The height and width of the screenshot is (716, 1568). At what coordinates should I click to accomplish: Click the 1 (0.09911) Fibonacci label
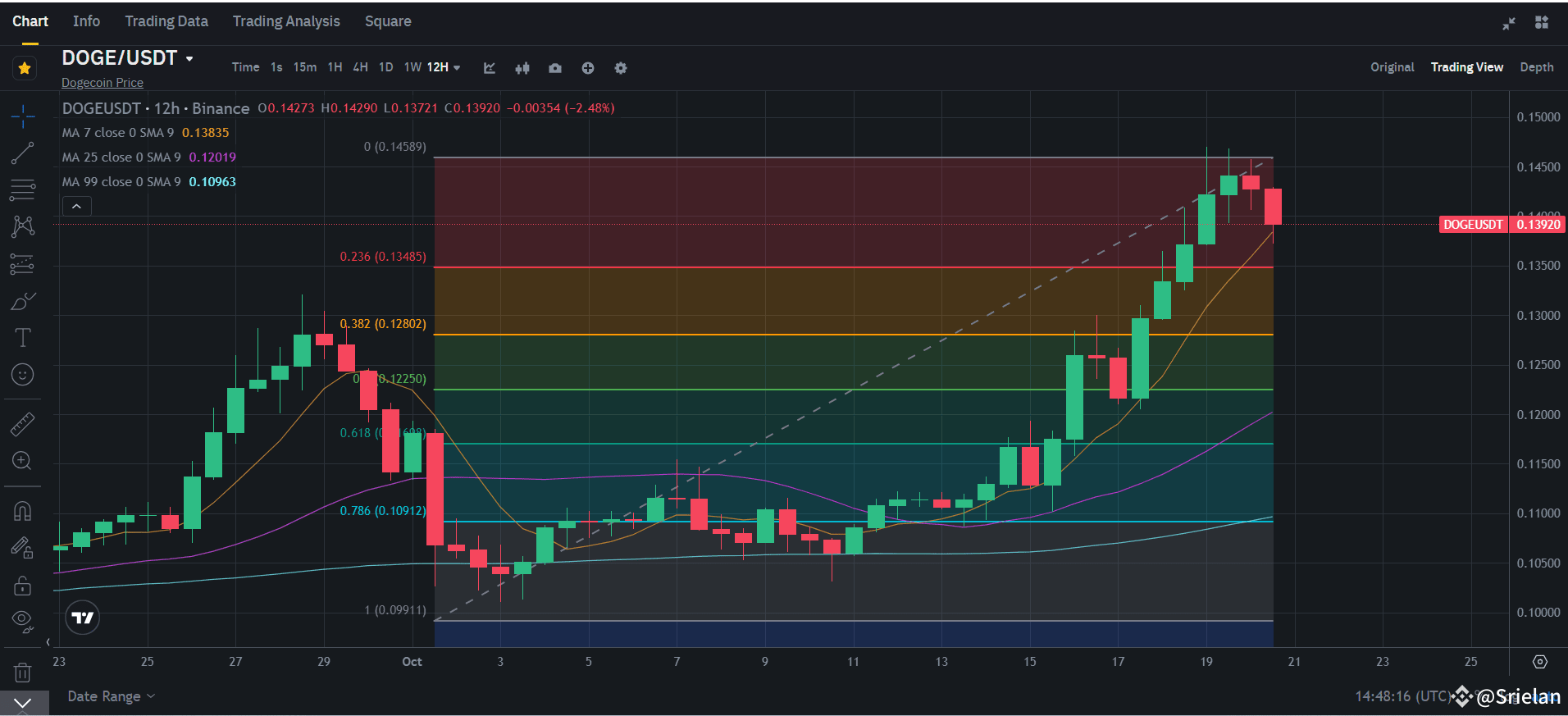[395, 610]
